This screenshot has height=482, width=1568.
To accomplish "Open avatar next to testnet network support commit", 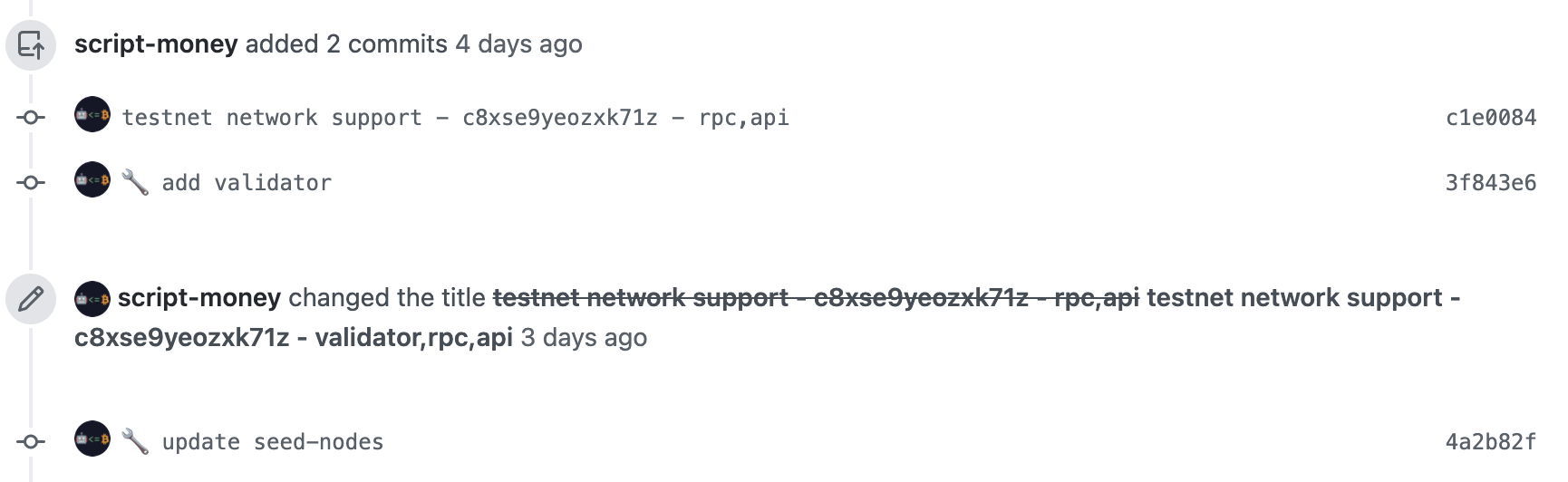I will (x=92, y=114).
